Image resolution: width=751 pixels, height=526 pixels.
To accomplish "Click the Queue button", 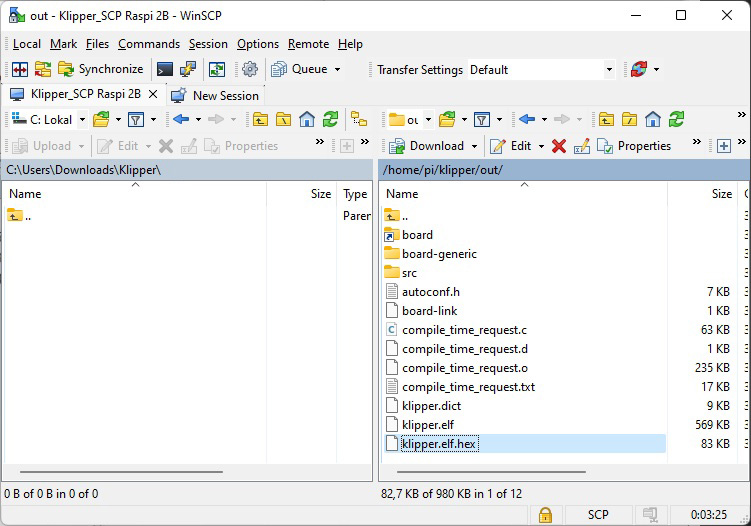I will pos(299,69).
